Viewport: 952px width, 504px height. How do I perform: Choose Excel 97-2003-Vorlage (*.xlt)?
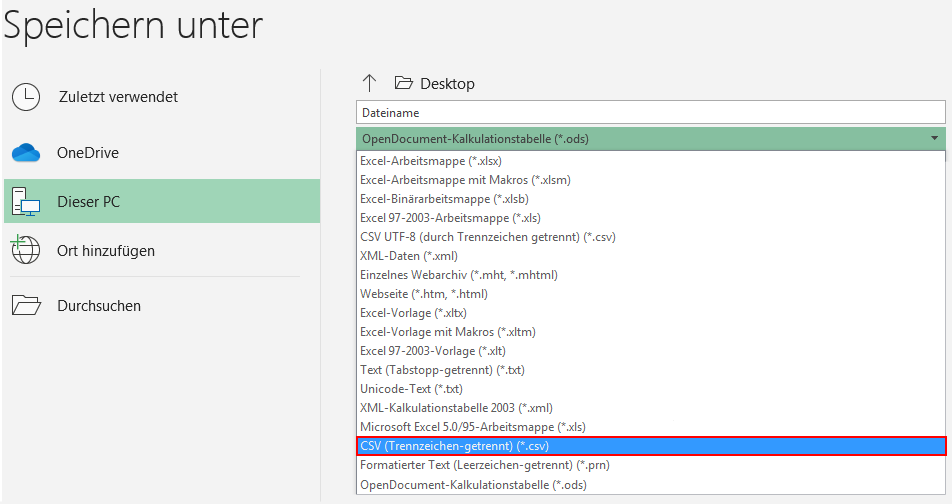[x=651, y=351]
